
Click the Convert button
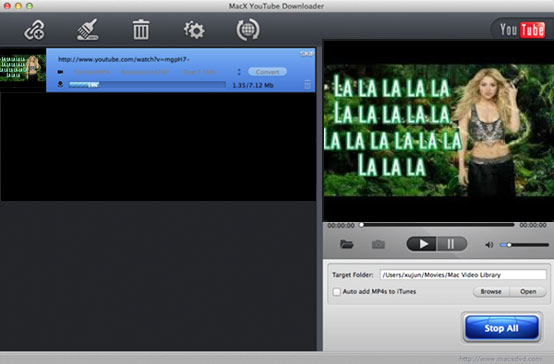pos(267,72)
